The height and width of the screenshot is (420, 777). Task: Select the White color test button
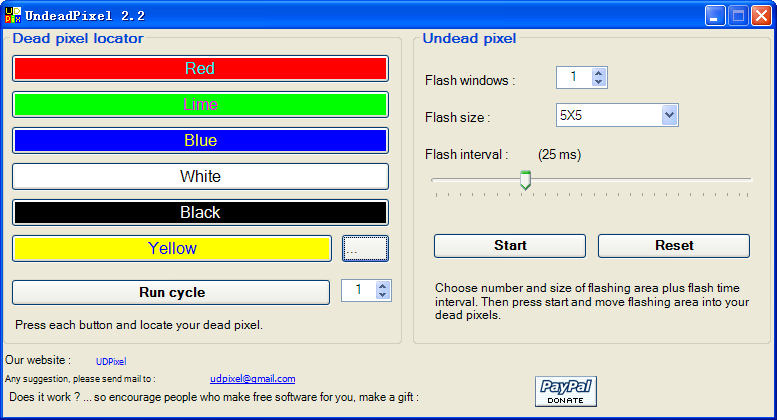point(200,176)
